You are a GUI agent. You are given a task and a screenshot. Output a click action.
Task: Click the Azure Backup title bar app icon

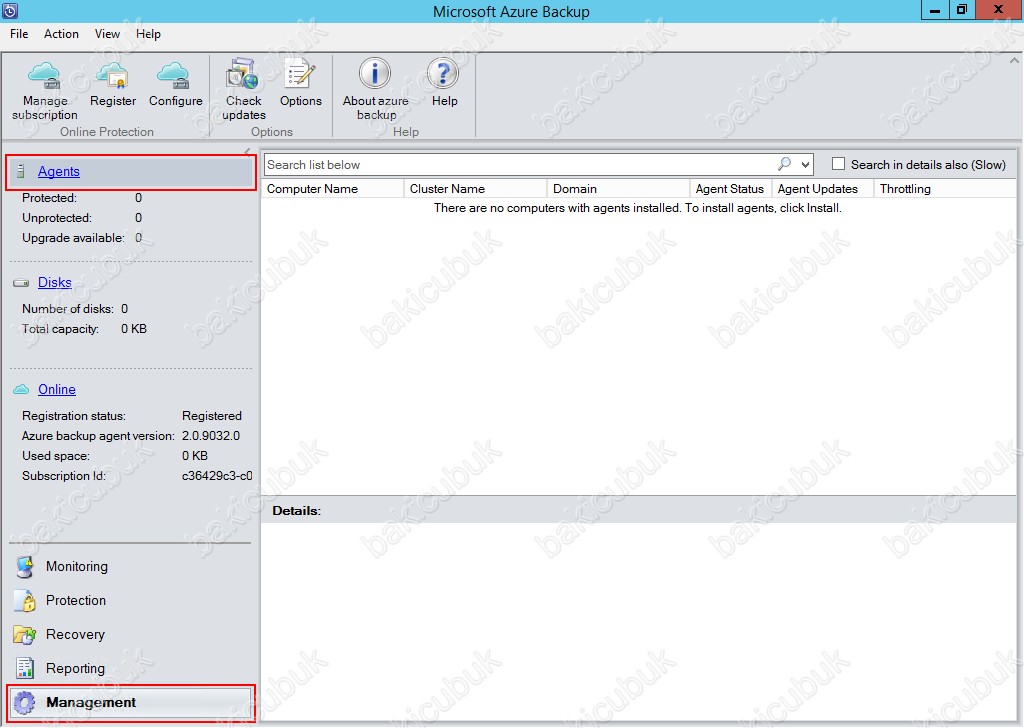(x=10, y=10)
